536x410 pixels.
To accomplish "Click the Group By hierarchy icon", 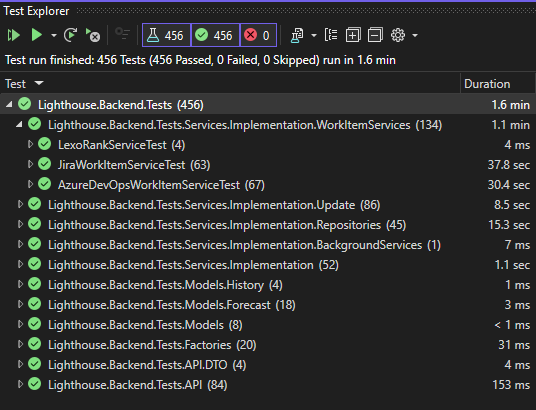I will click(x=331, y=35).
